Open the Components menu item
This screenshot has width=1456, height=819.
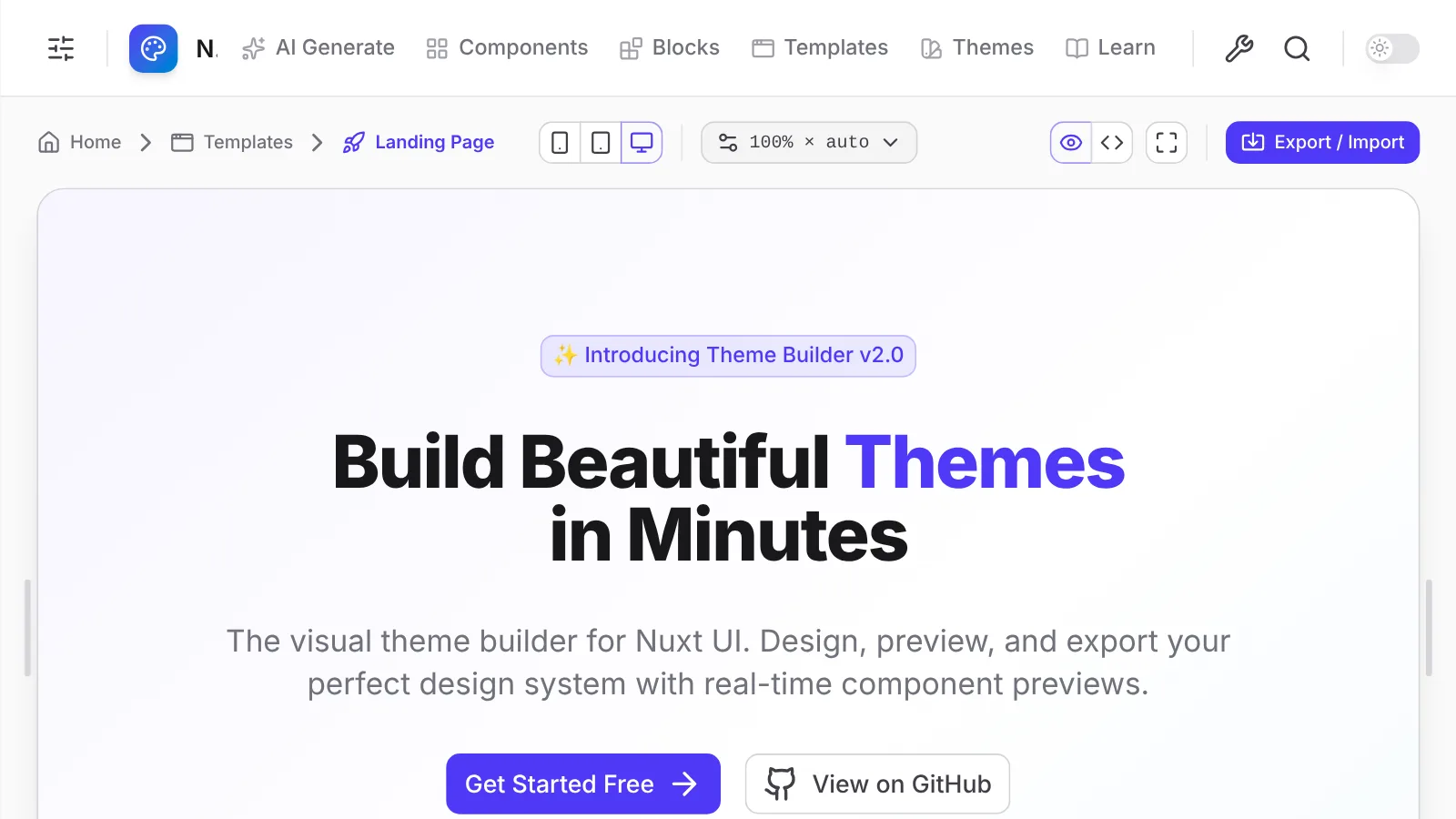507,48
